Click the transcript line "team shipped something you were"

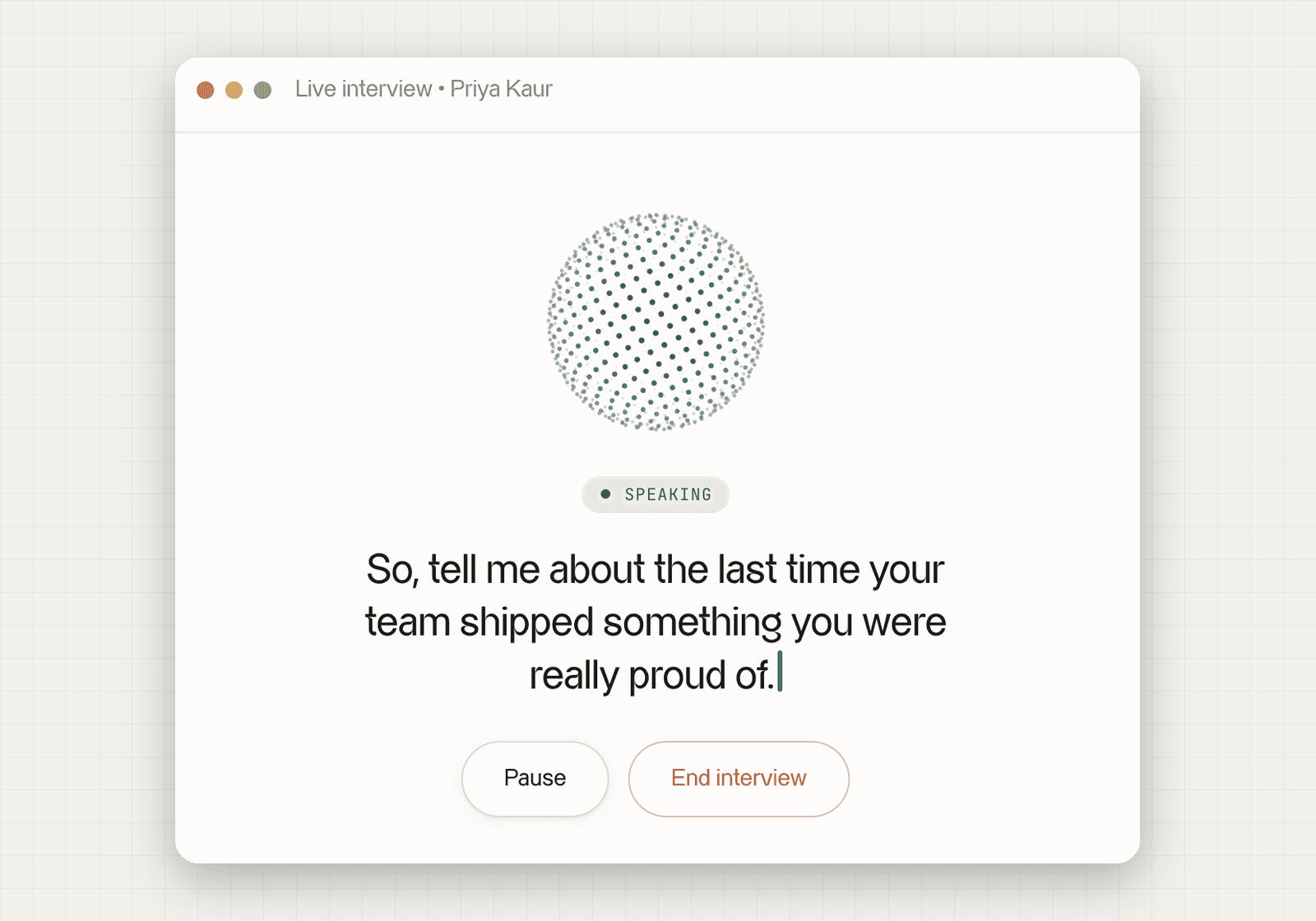pos(656,622)
